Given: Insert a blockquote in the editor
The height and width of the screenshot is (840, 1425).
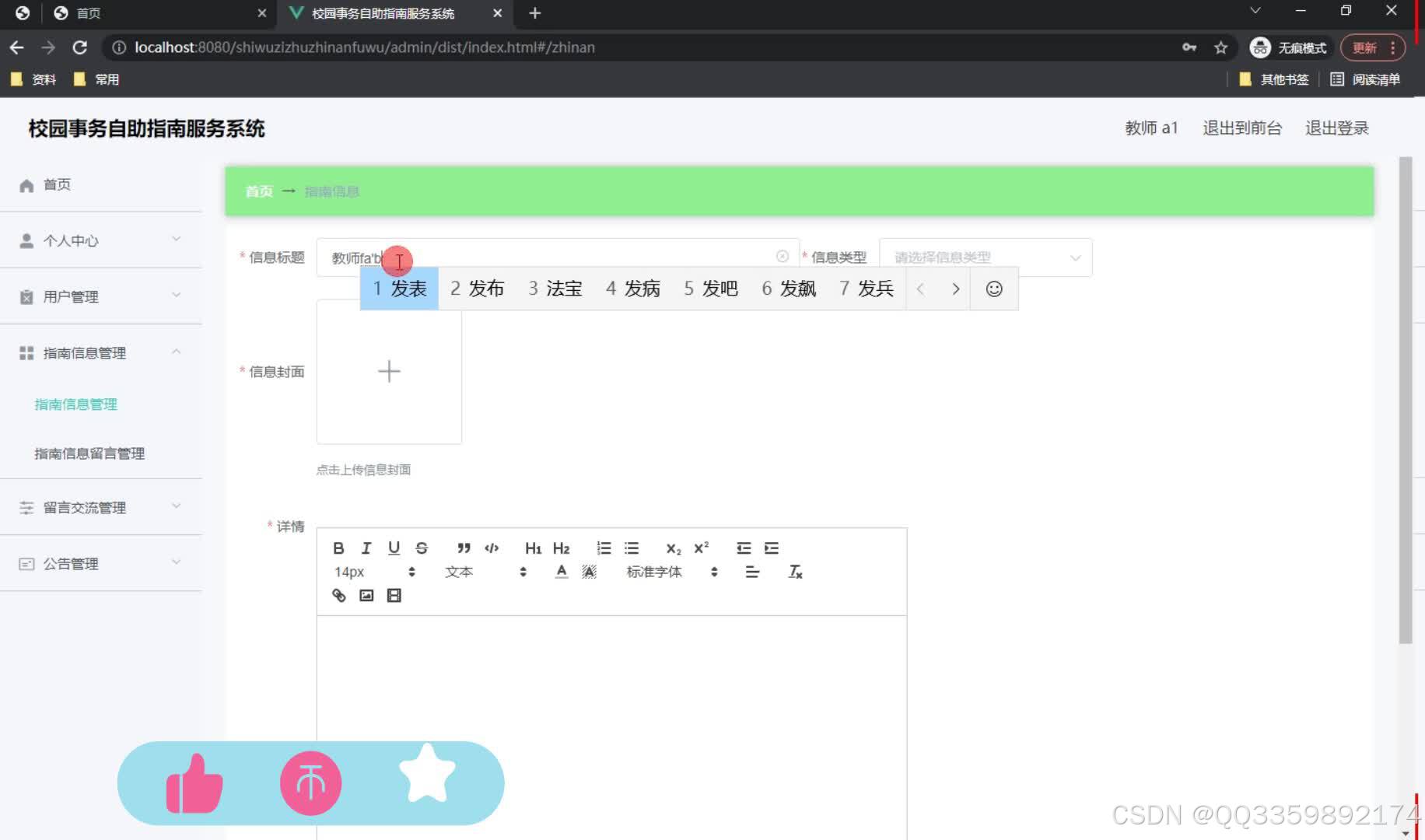Looking at the screenshot, I should click(x=464, y=548).
